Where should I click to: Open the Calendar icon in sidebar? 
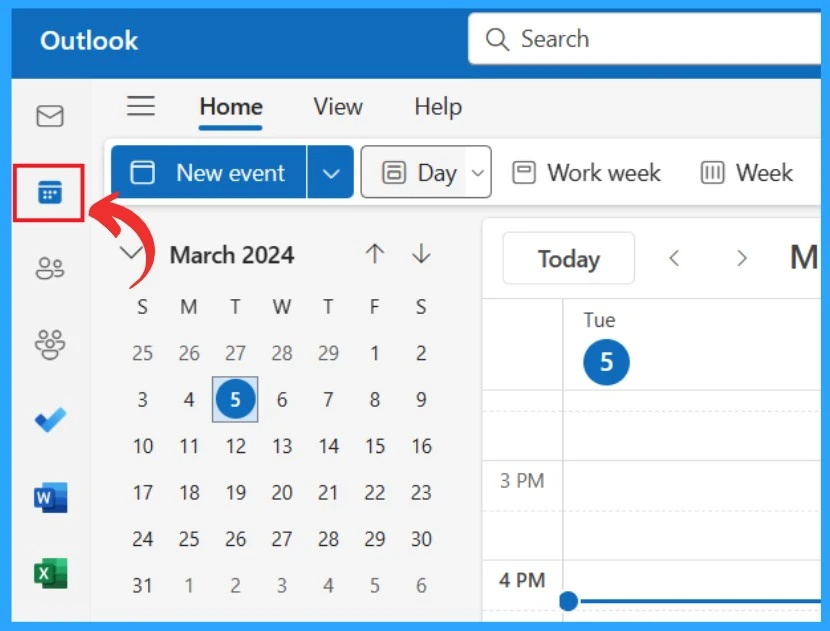(x=50, y=192)
